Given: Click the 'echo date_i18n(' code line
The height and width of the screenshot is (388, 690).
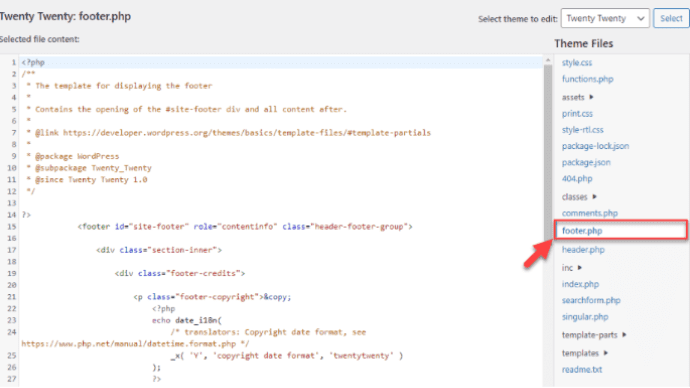Looking at the screenshot, I should 187,320.
